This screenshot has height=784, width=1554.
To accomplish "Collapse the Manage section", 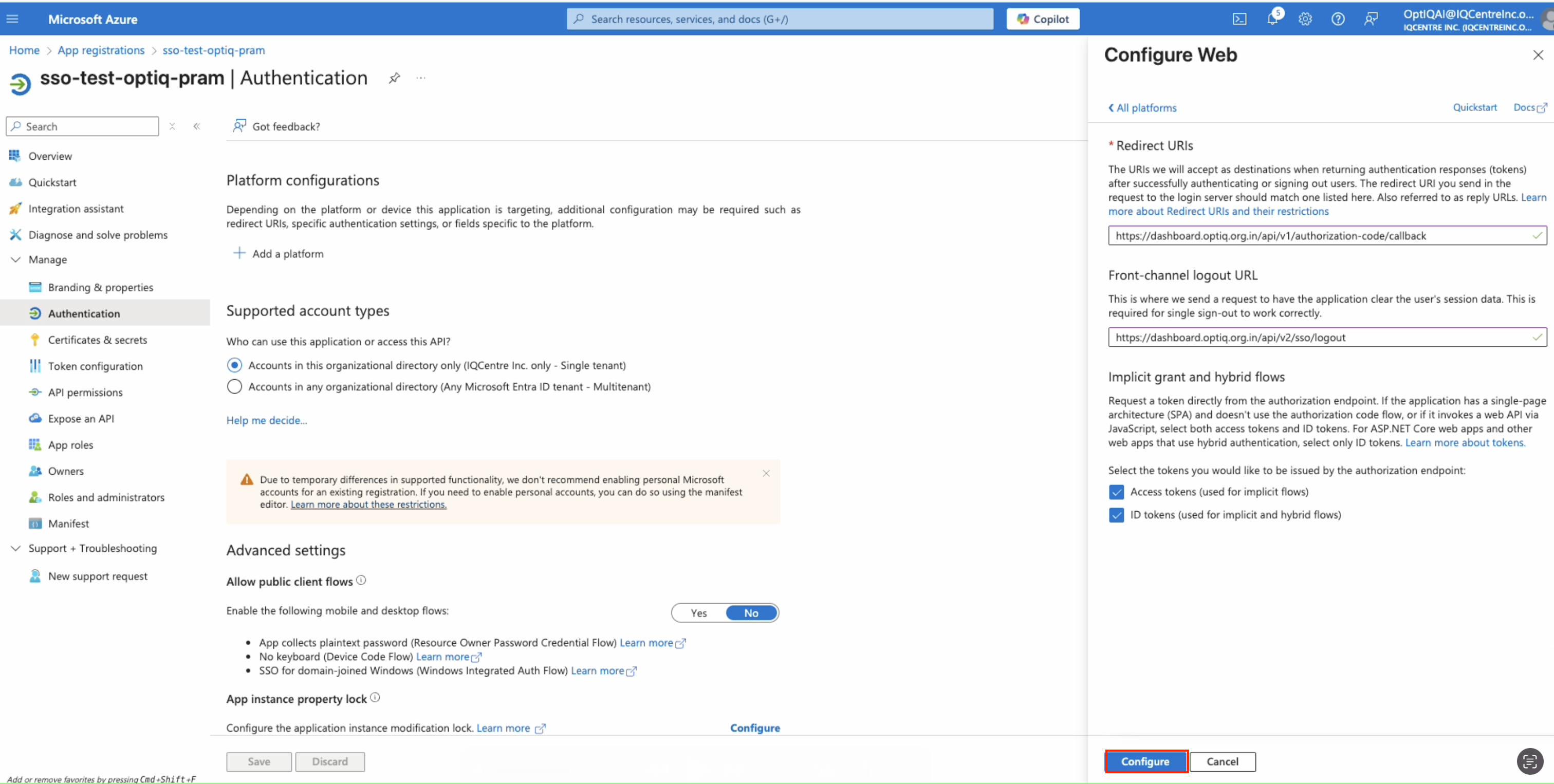I will pyautogui.click(x=16, y=259).
